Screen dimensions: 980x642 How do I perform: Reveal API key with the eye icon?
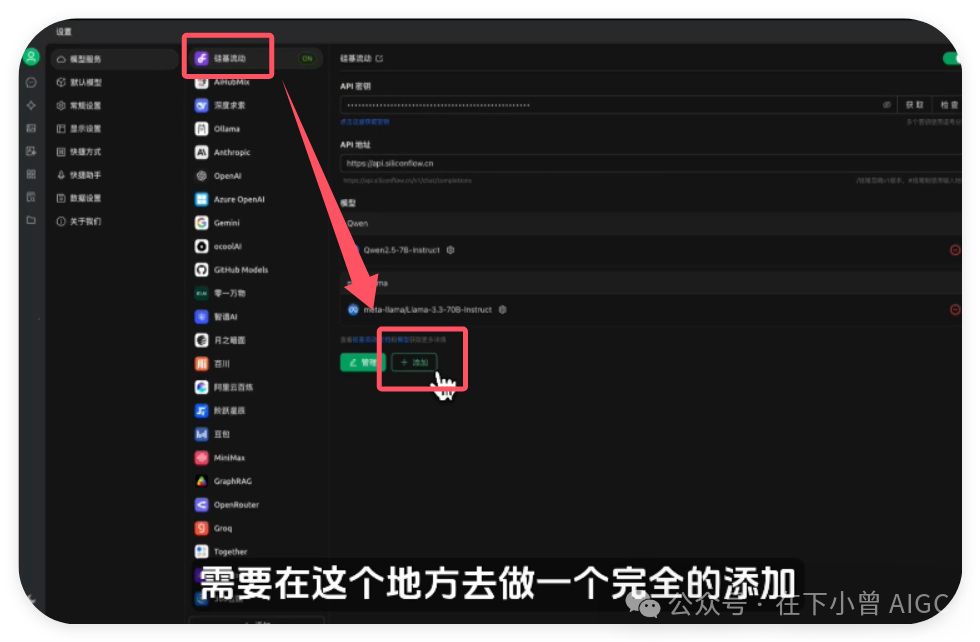point(886,105)
